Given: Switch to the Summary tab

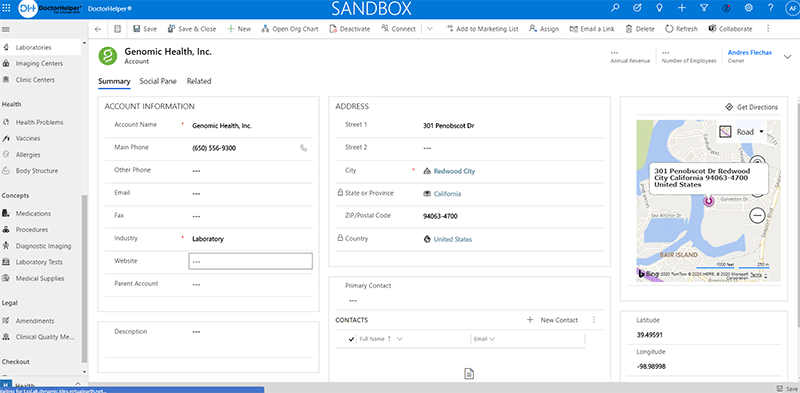Looking at the screenshot, I should (114, 81).
